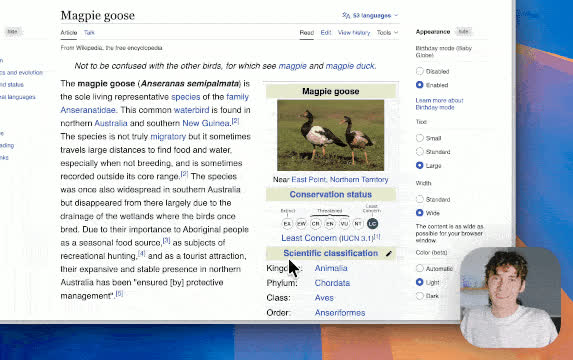573x360 pixels.
Task: Open the magpie goose infobox photo
Action: [330, 135]
